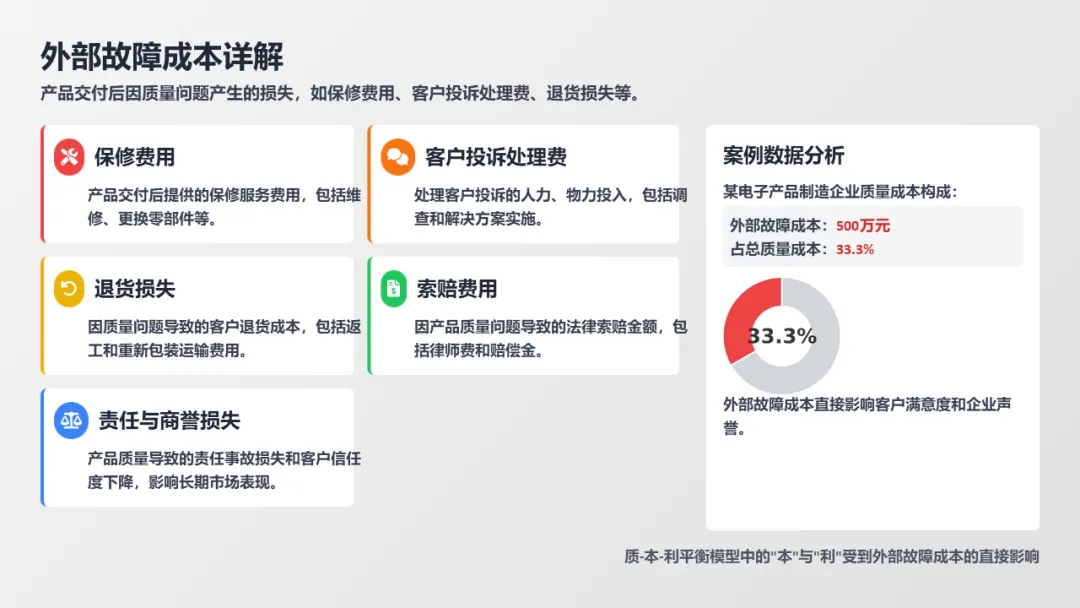Select the 退货损失 card heading
The height and width of the screenshot is (608, 1080).
[135, 289]
